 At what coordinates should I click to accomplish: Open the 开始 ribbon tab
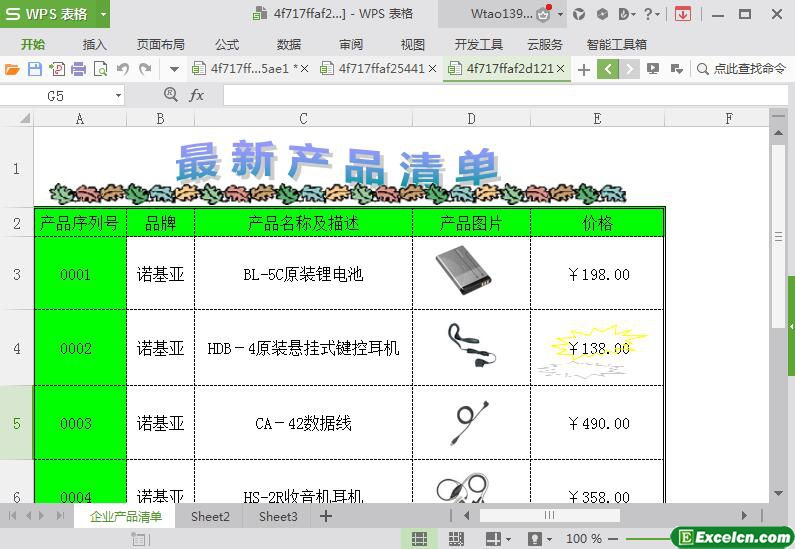(x=33, y=45)
